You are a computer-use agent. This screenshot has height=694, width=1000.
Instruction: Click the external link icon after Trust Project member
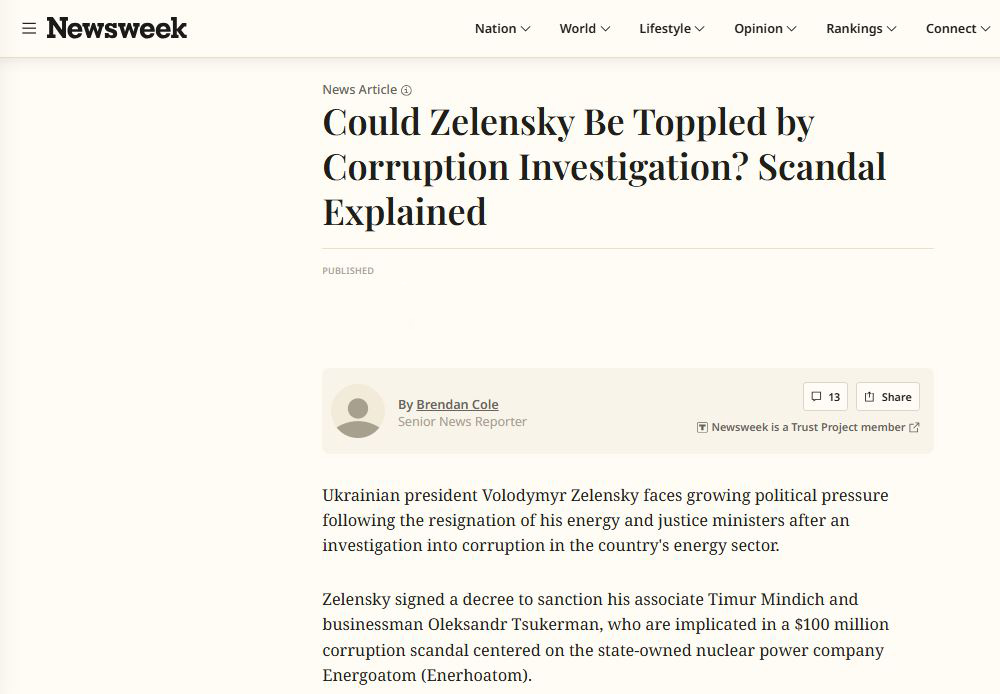point(914,428)
